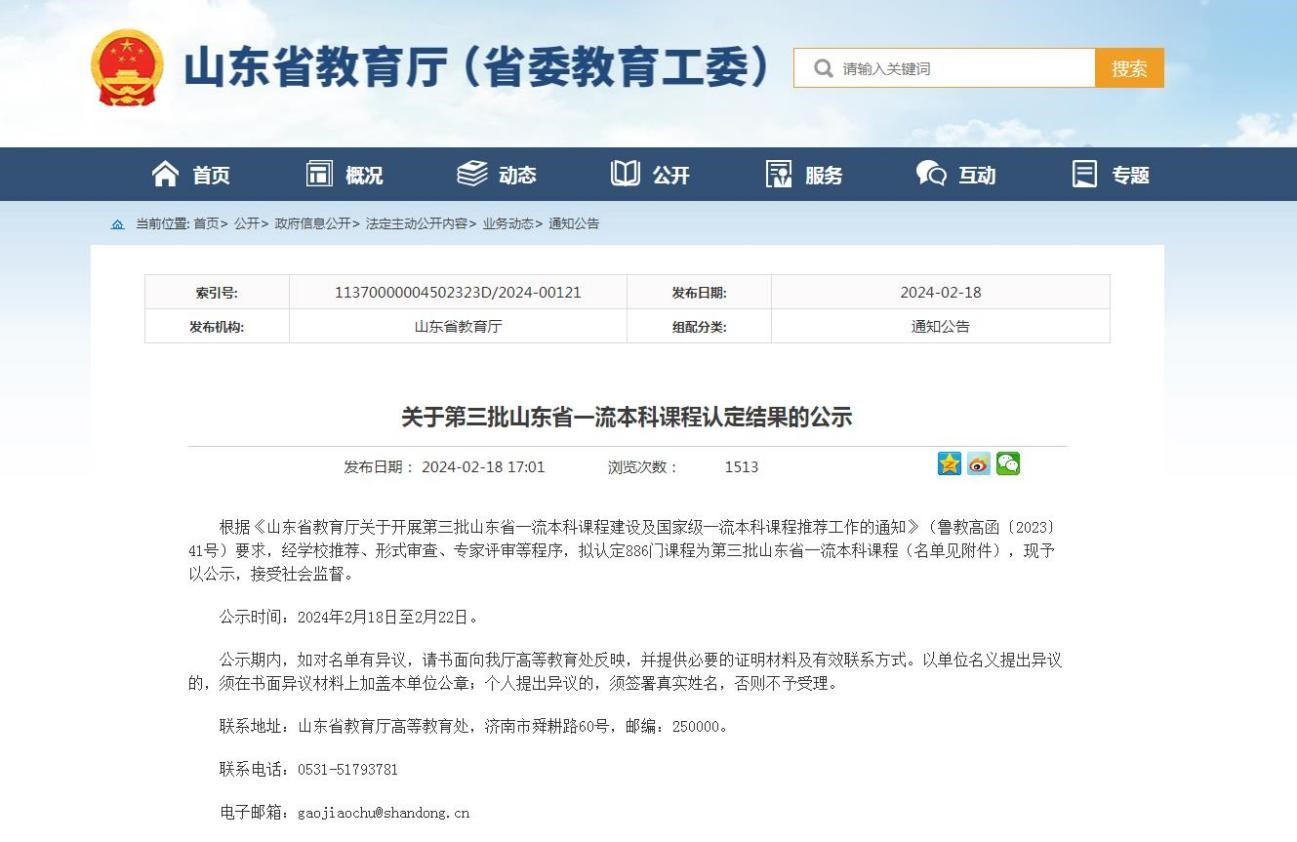Click the 互动 chat bubble icon
1297x842 pixels.
tap(931, 174)
